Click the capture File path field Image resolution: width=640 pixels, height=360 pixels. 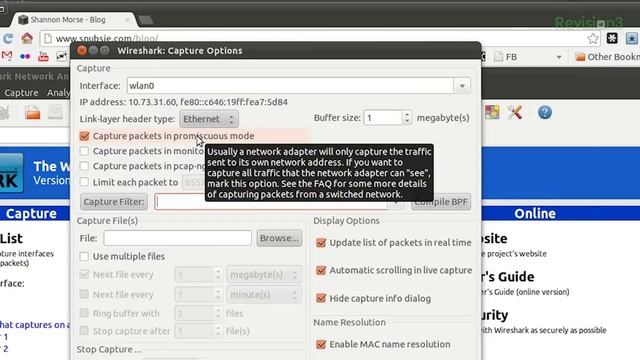click(178, 238)
